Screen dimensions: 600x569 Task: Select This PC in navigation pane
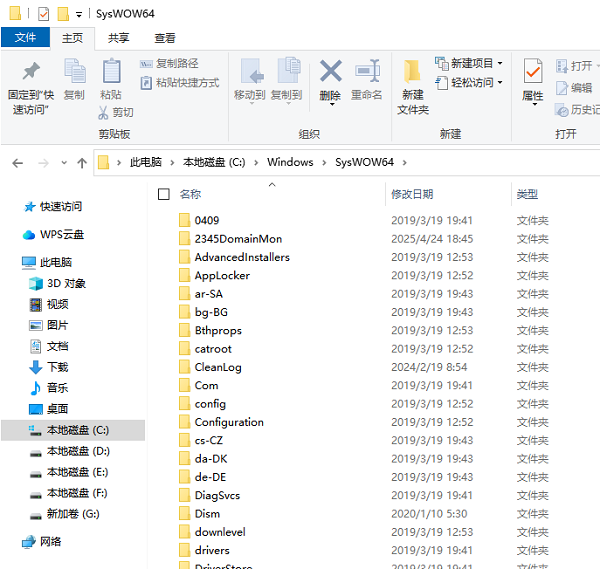tap(47, 262)
